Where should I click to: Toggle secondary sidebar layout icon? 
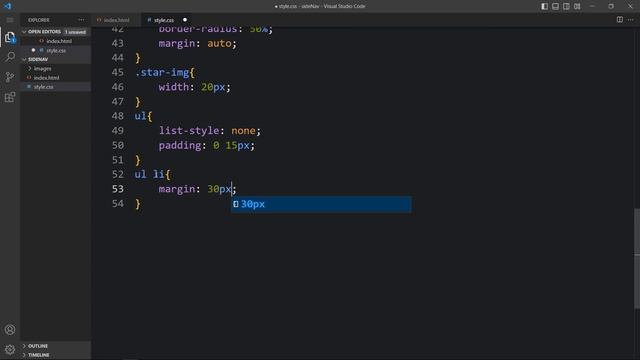(x=566, y=6)
